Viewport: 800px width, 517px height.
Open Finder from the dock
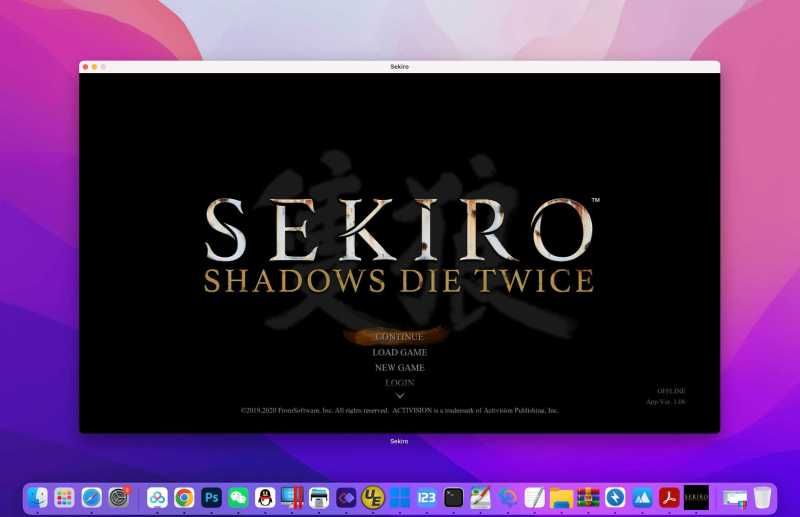pos(38,498)
